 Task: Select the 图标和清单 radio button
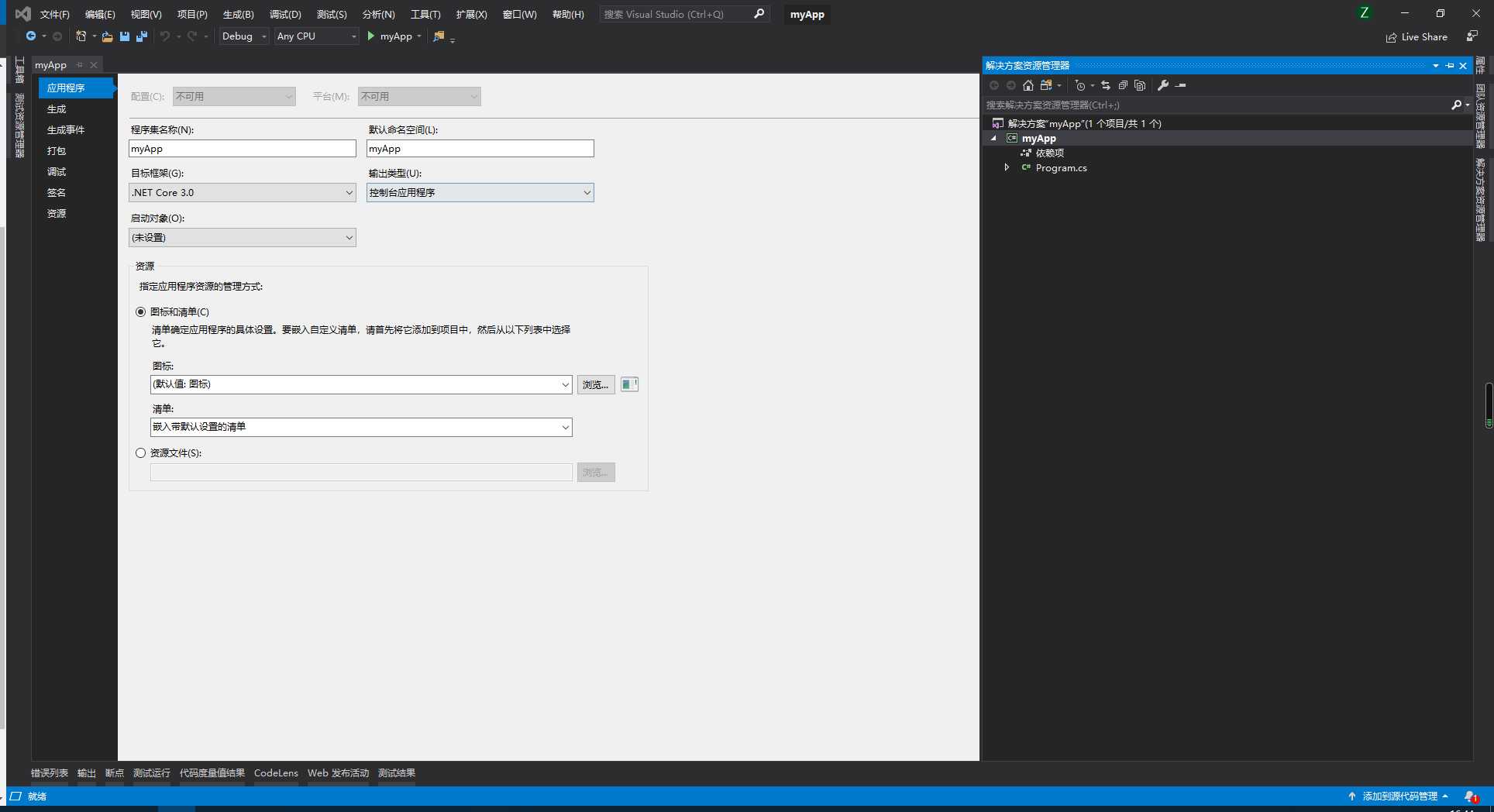pyautogui.click(x=140, y=311)
